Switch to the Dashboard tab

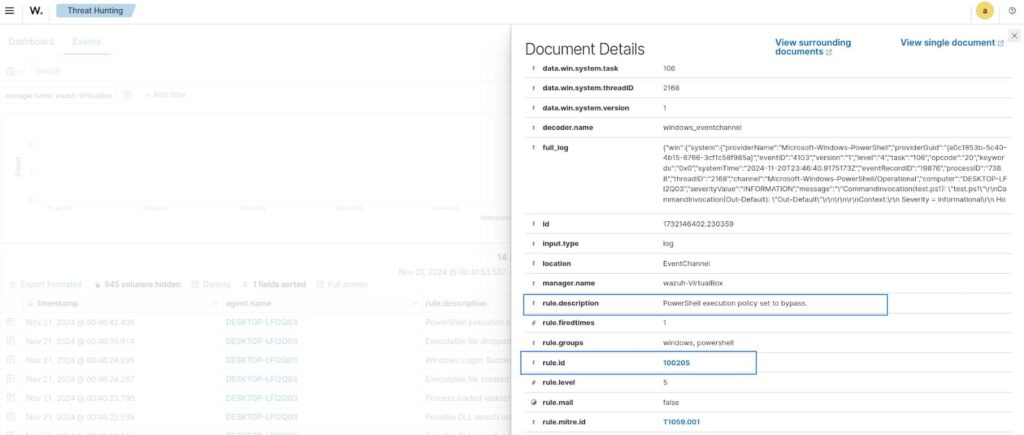pyautogui.click(x=31, y=42)
